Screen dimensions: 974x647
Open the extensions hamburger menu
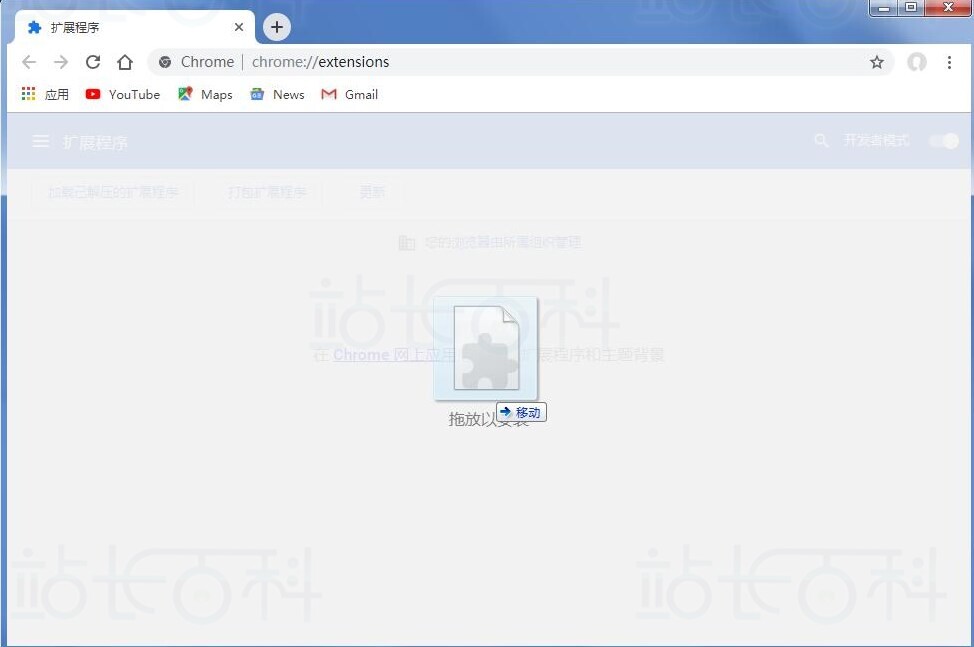pyautogui.click(x=40, y=142)
